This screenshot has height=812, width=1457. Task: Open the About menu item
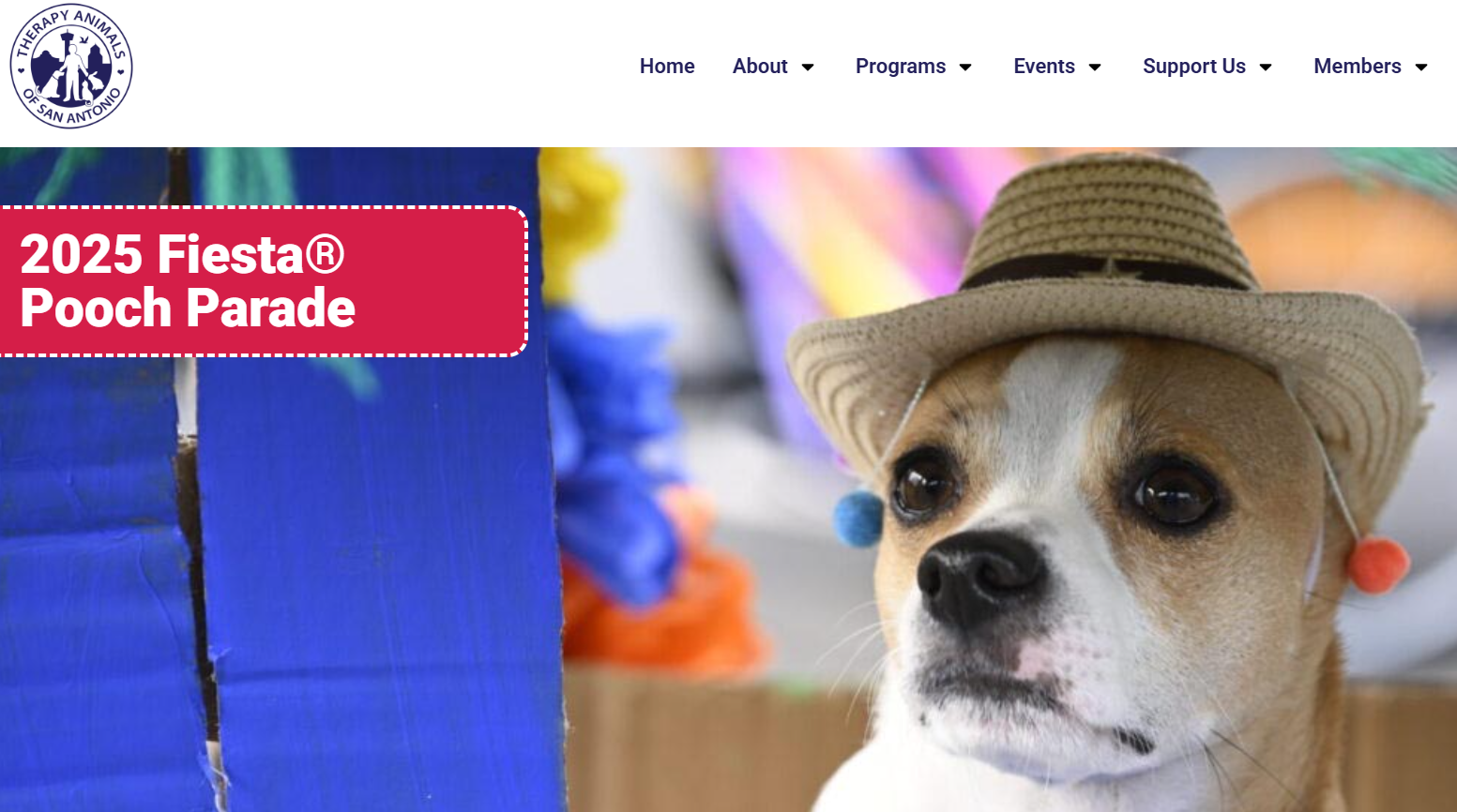(760, 67)
